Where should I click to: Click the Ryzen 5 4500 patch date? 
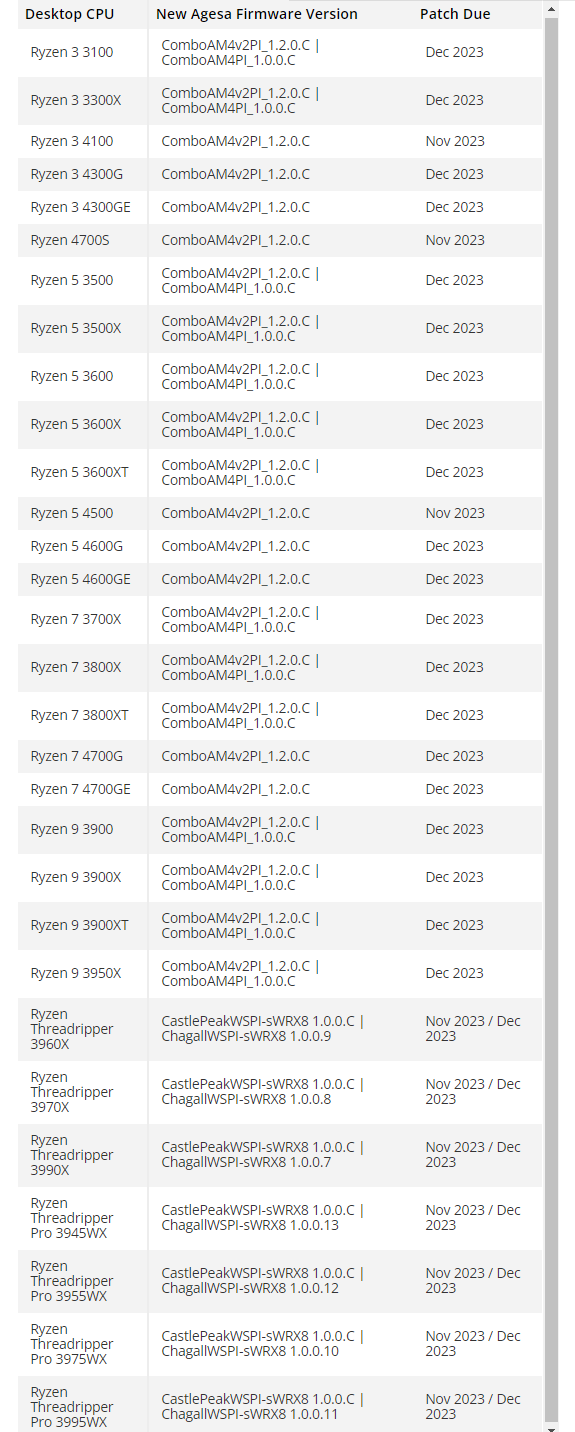455,513
